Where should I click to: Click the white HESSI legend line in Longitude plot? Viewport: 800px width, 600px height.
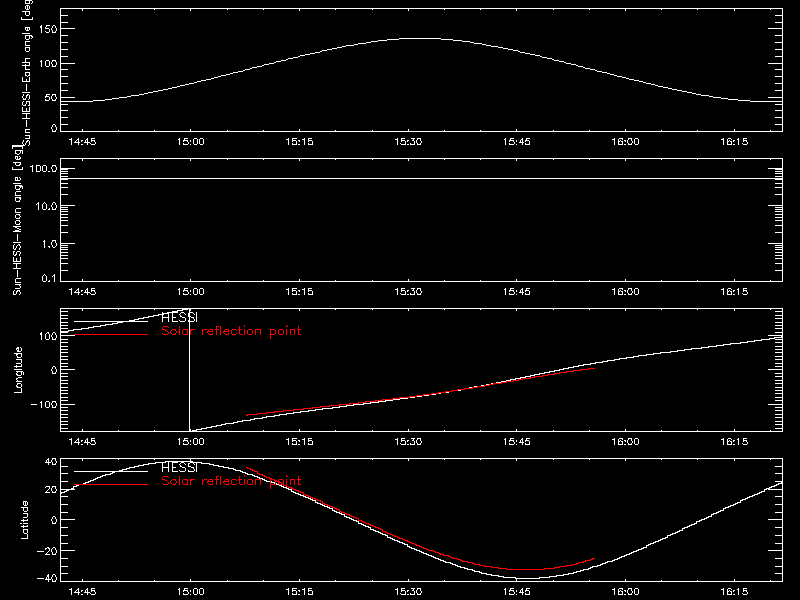point(111,321)
